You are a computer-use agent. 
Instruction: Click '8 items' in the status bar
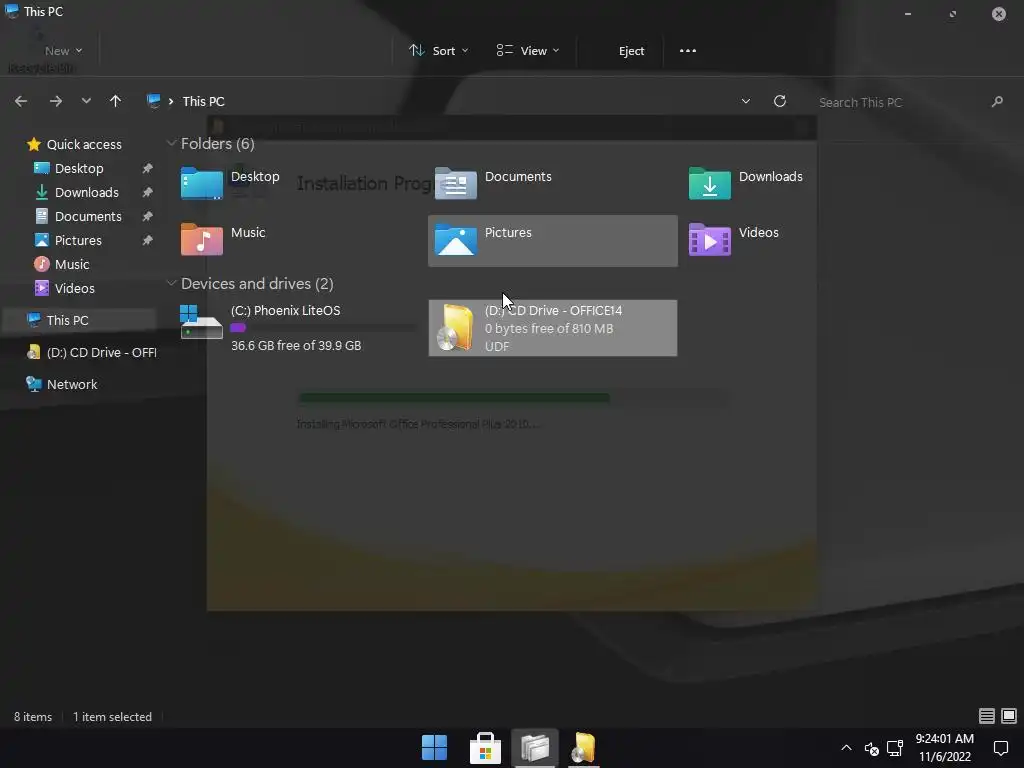coord(33,716)
